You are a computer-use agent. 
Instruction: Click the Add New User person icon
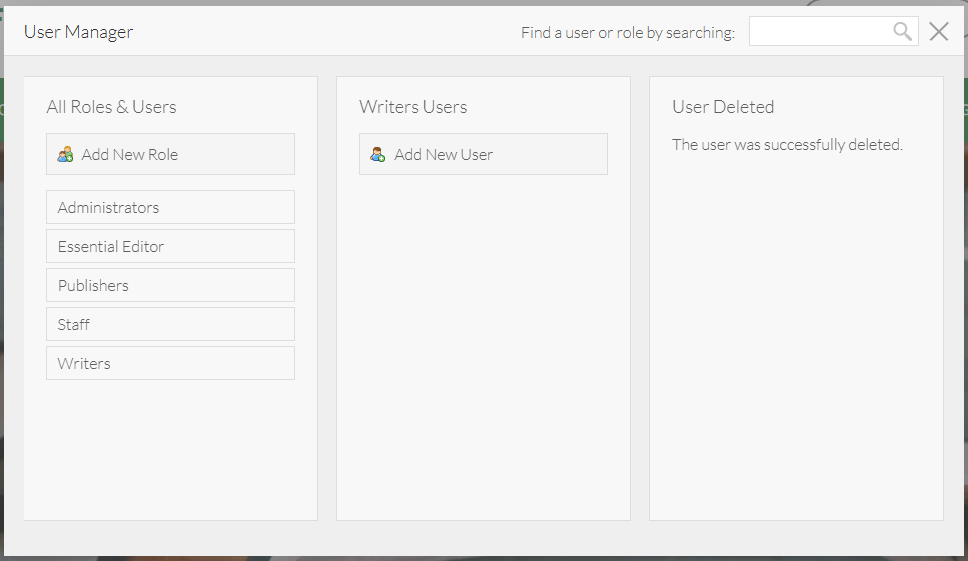click(x=377, y=154)
